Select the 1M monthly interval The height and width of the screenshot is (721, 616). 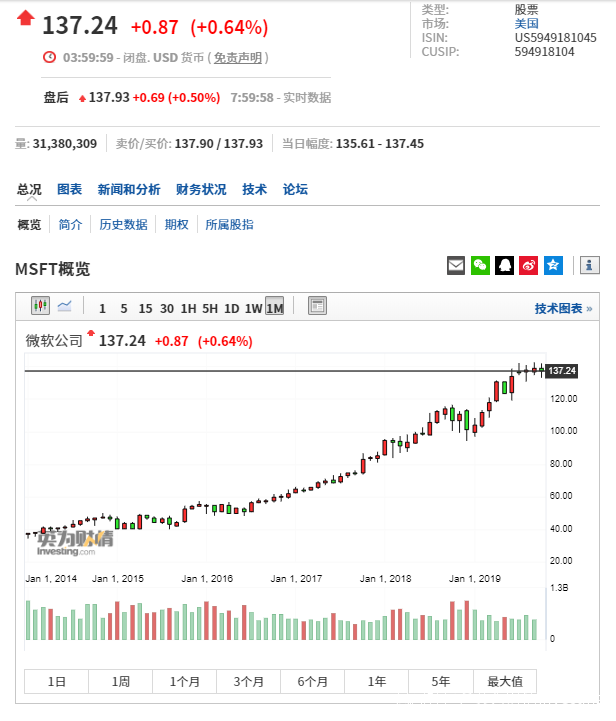274,307
